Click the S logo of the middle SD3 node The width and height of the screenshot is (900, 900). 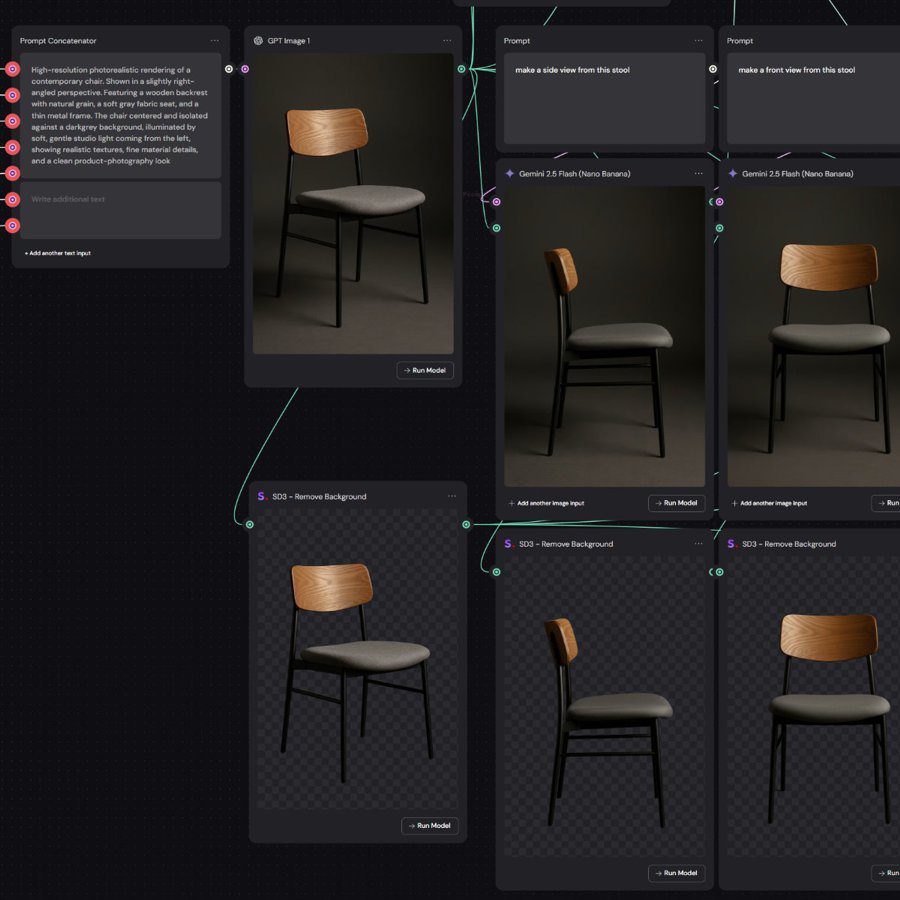[x=509, y=544]
